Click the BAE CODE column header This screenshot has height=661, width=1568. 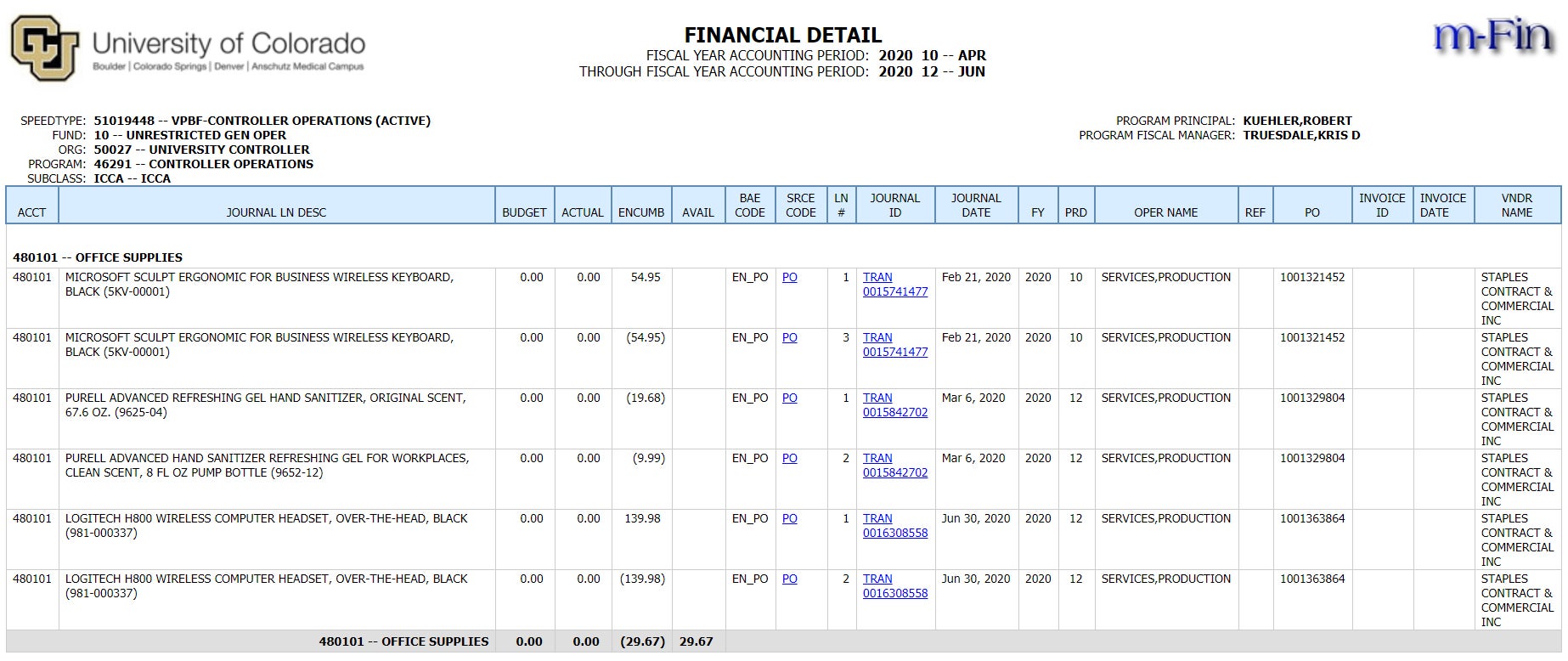(x=750, y=205)
